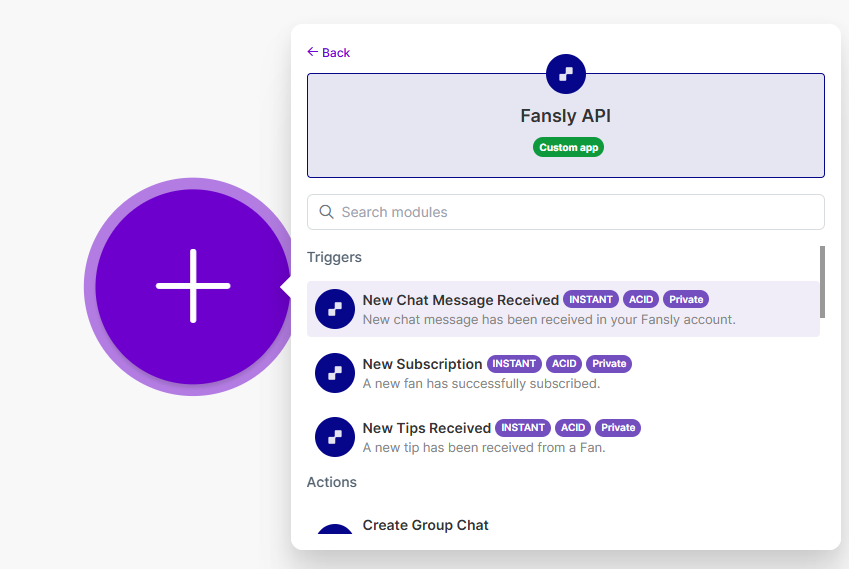
Task: Click the Fansly API logo in header
Action: pyautogui.click(x=565, y=74)
